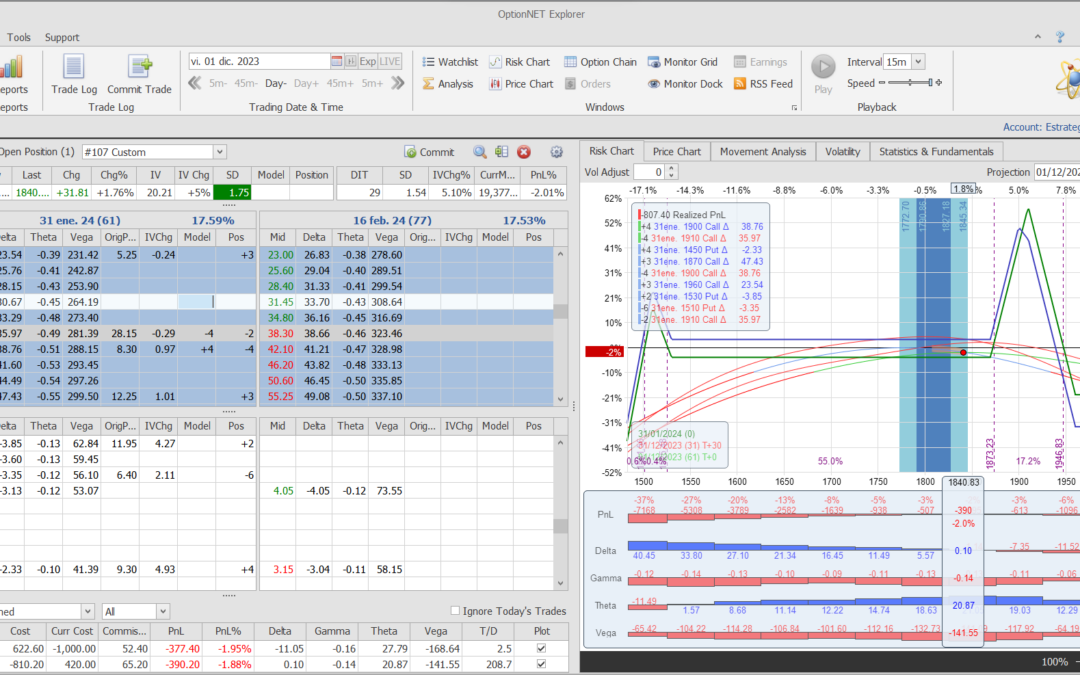Click the green spreadsheet export icon
This screenshot has width=1080, height=675.
click(501, 152)
